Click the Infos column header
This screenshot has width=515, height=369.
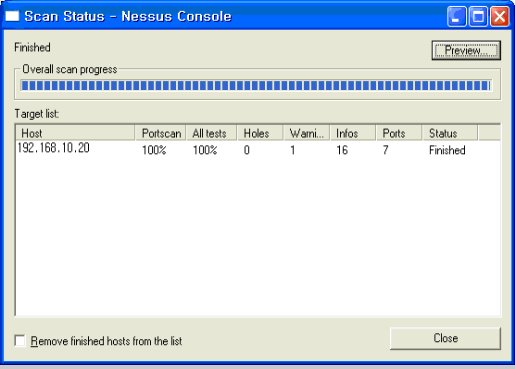[353, 133]
